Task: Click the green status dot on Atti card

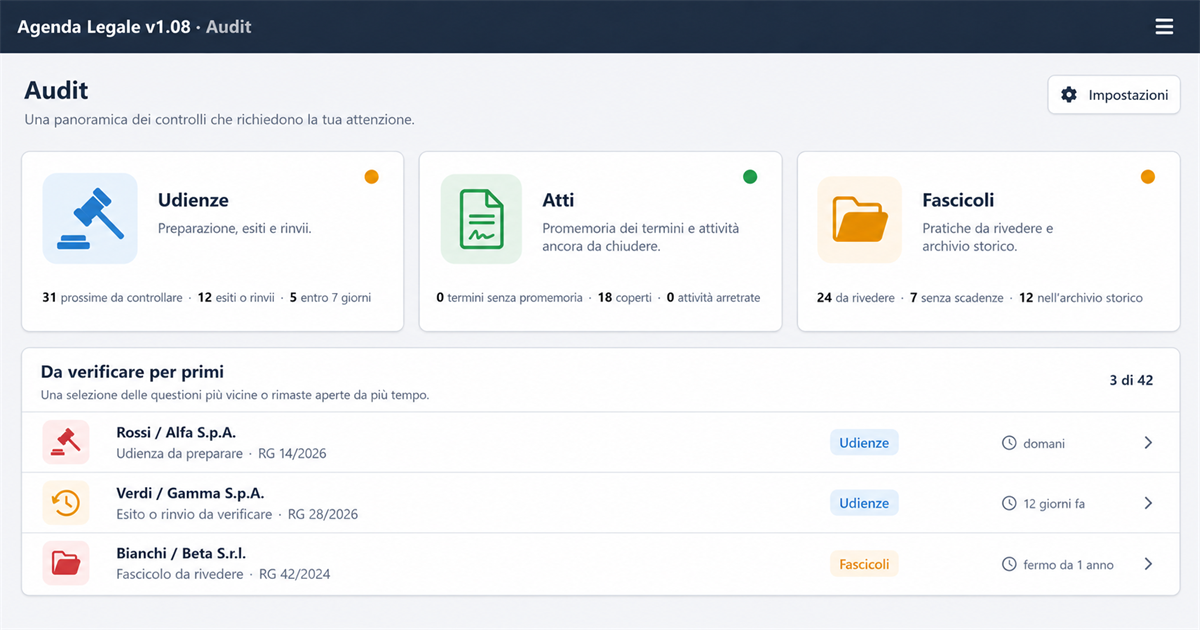Action: [x=750, y=177]
